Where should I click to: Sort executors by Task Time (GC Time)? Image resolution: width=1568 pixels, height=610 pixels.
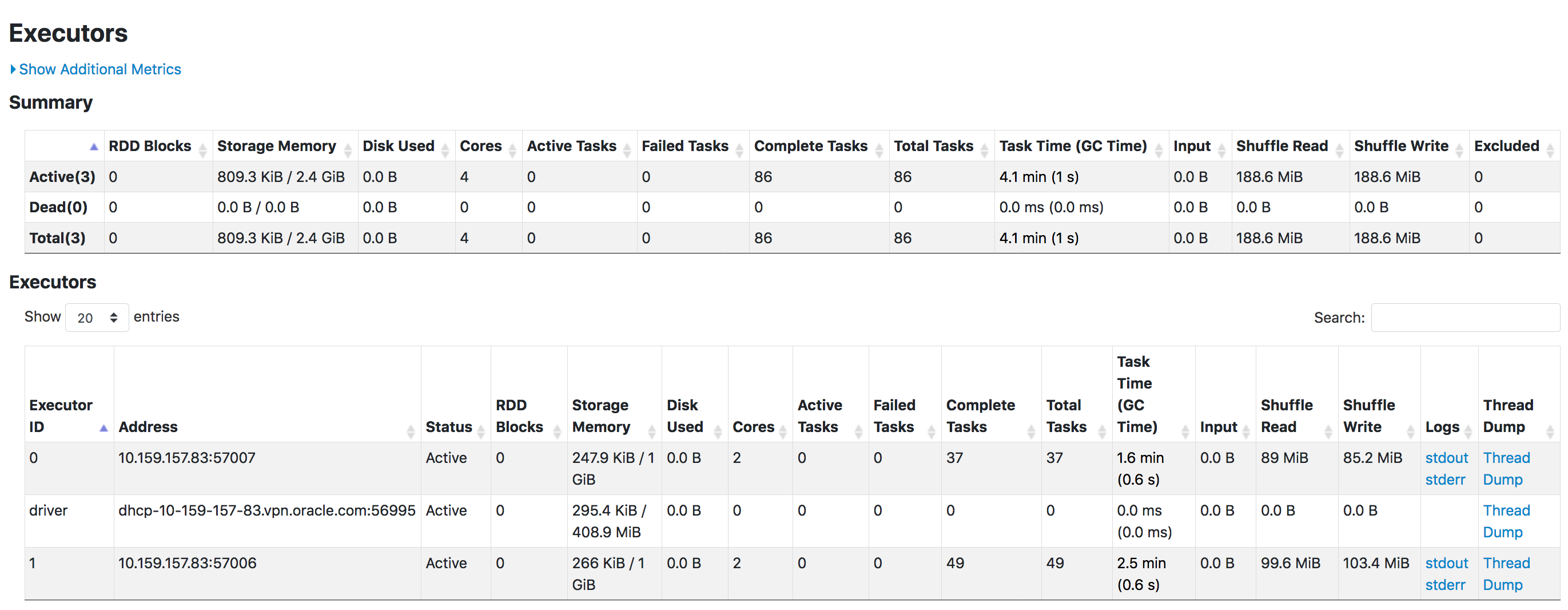coord(1153,394)
